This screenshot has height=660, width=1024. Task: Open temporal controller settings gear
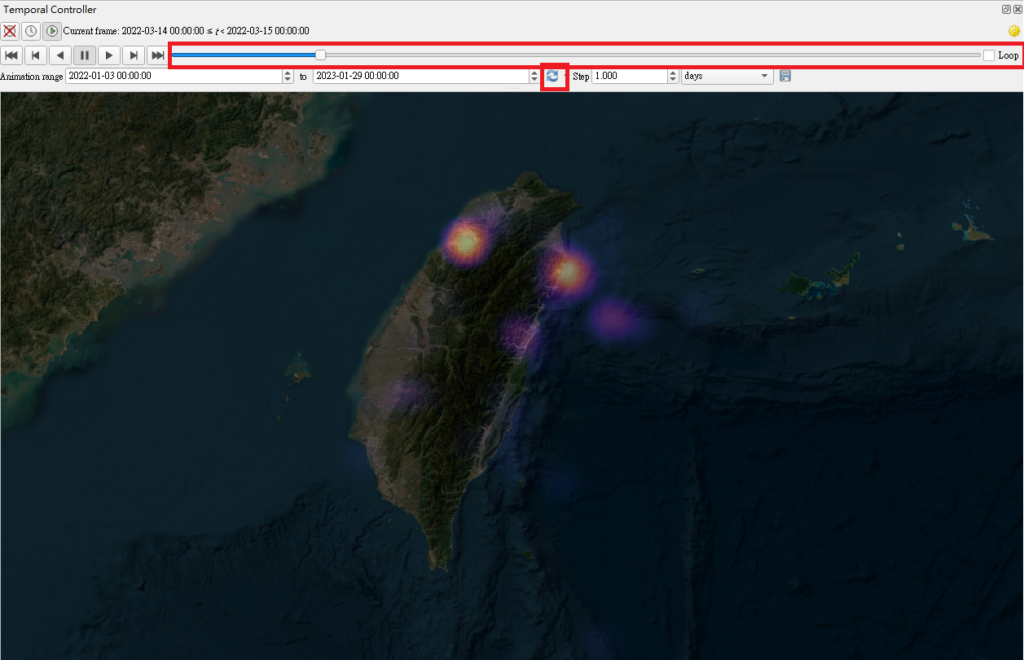point(1014,31)
